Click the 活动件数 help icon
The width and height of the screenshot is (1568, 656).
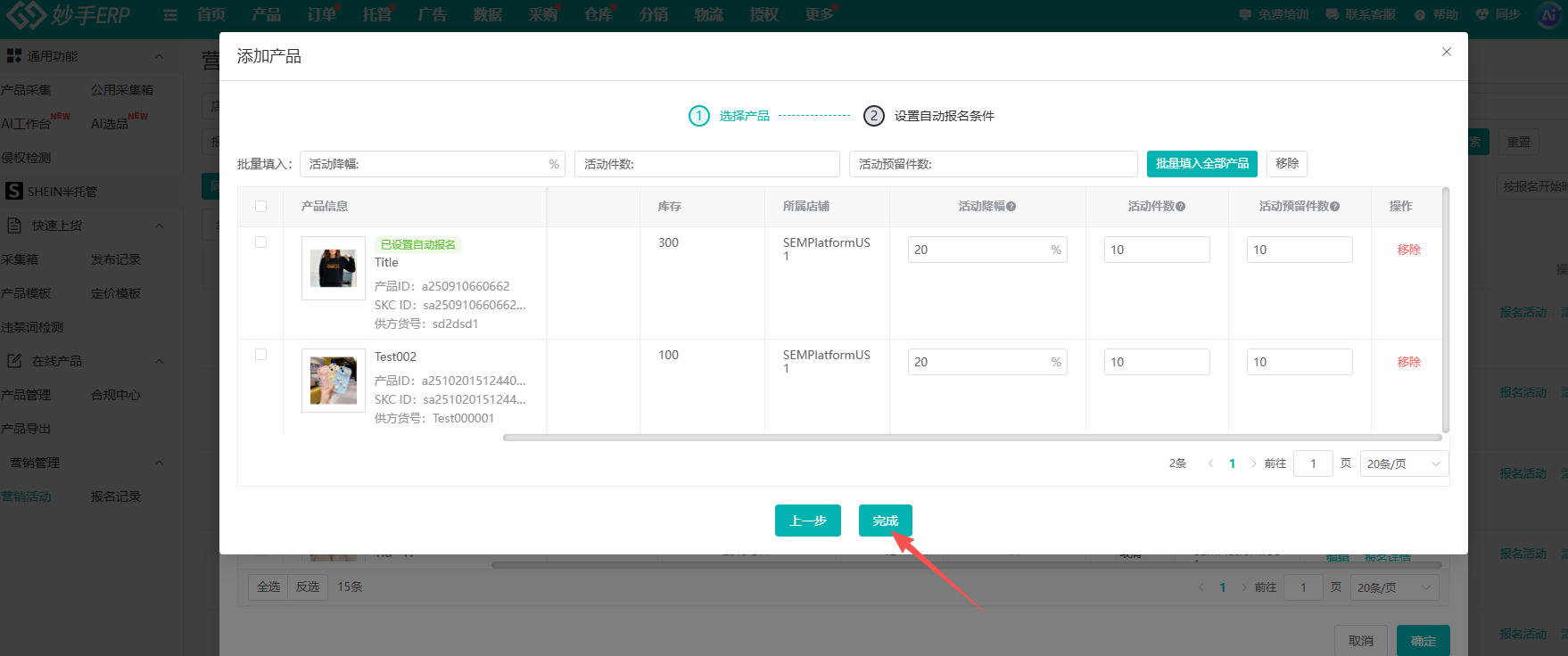click(x=1180, y=207)
